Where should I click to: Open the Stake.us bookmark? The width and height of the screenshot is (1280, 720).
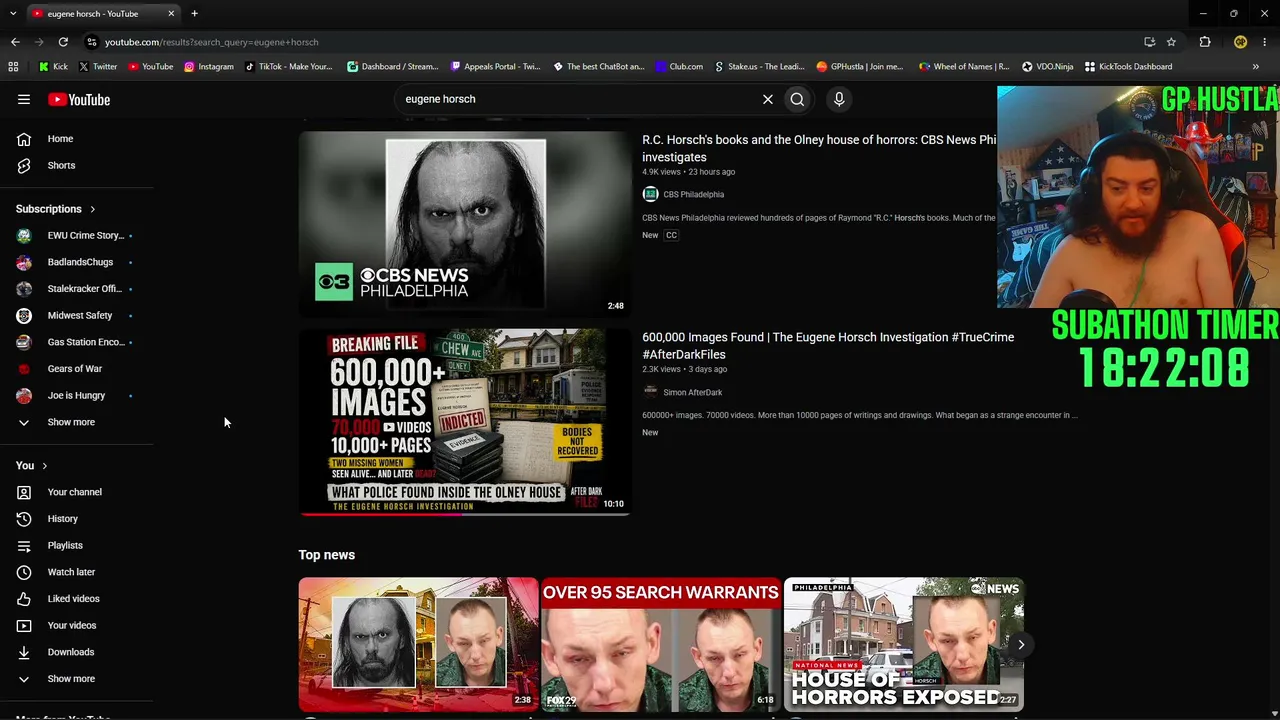(x=759, y=67)
